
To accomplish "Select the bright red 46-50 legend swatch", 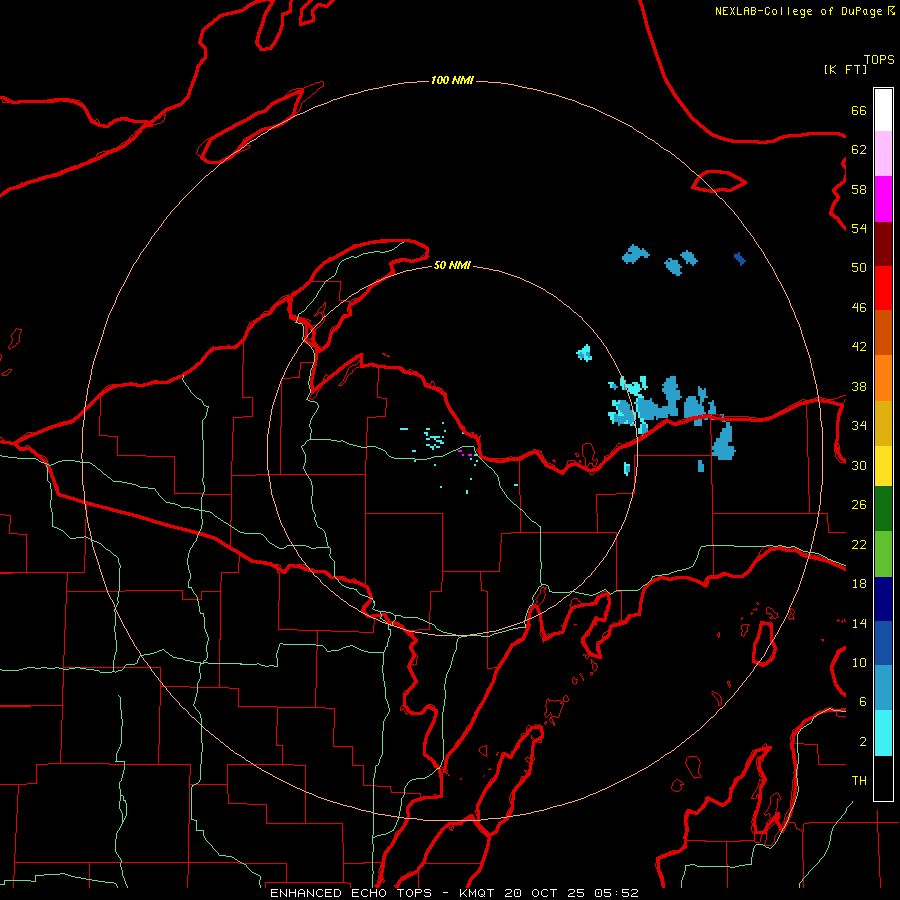I will pos(883,288).
